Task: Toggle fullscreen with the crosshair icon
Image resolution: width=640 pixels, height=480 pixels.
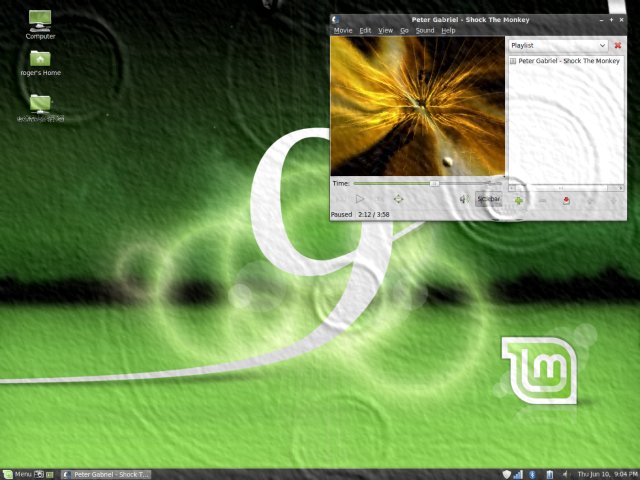Action: click(398, 199)
